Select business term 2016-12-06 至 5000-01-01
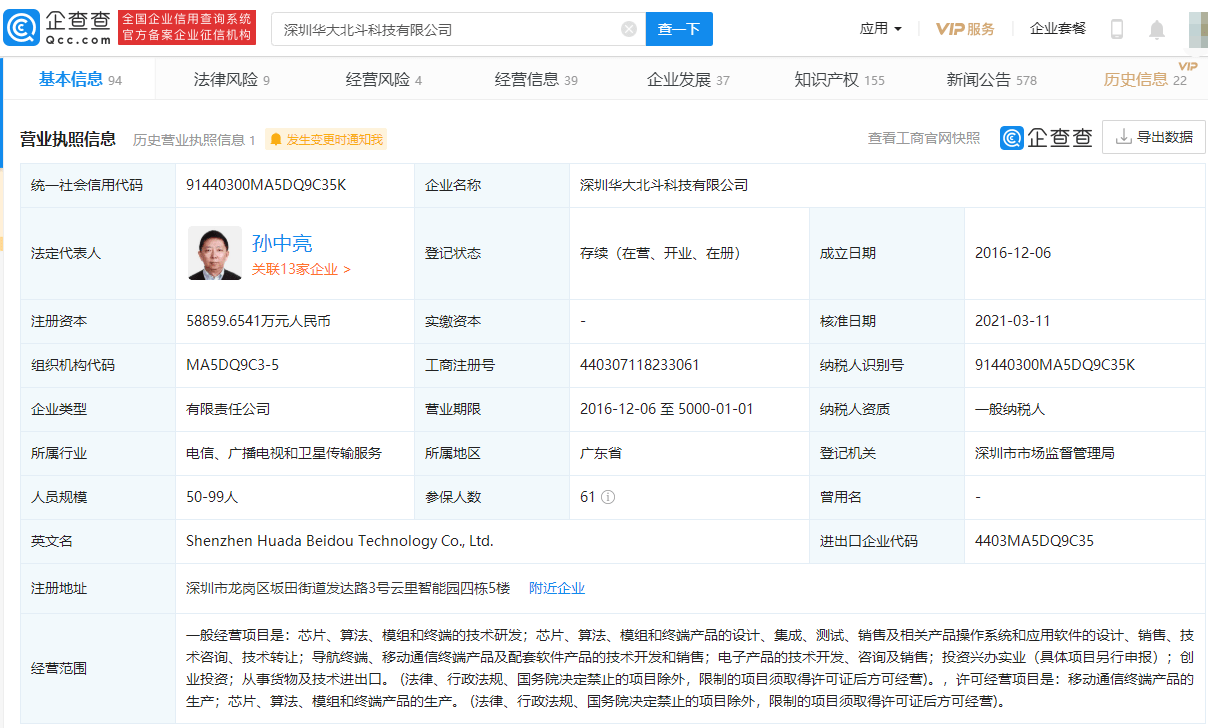This screenshot has height=728, width=1208. point(667,409)
